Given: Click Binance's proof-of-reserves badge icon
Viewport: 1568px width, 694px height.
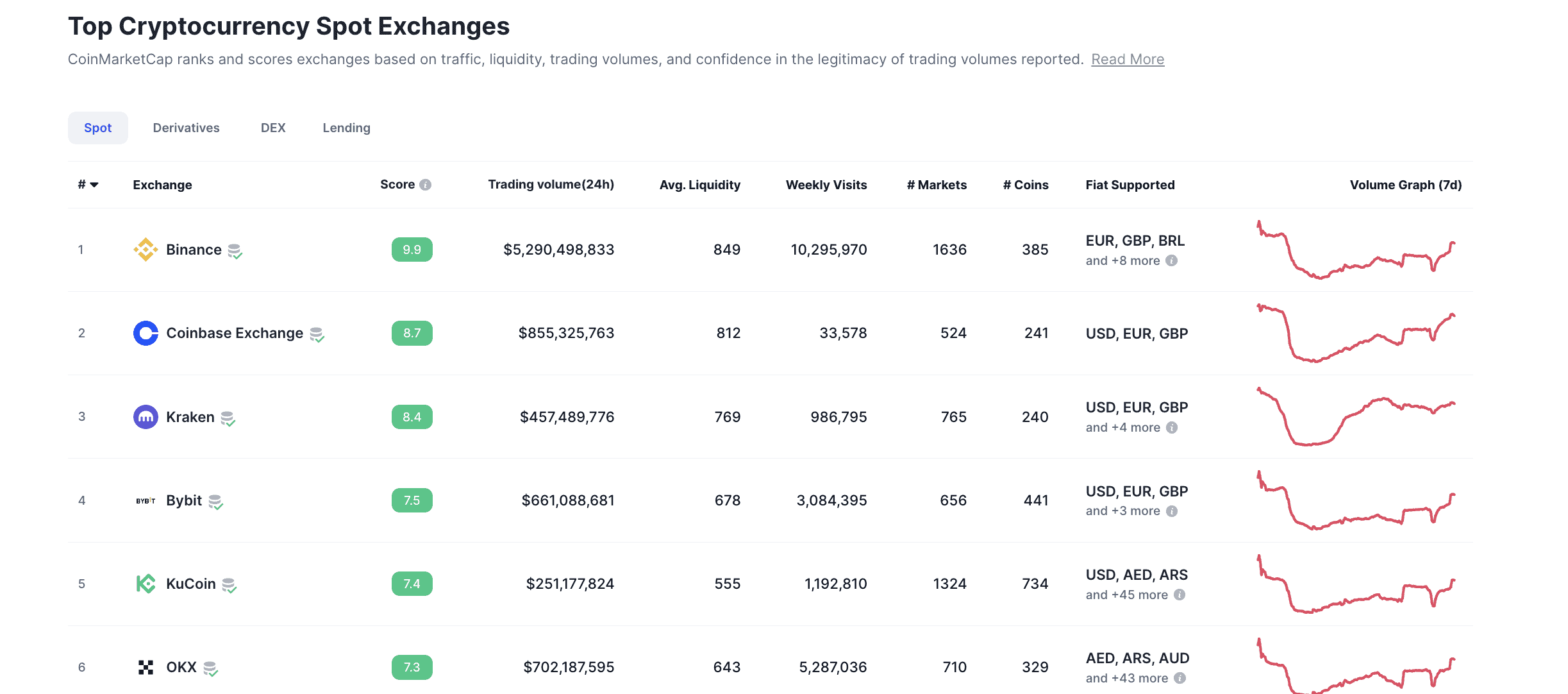Looking at the screenshot, I should coord(235,251).
